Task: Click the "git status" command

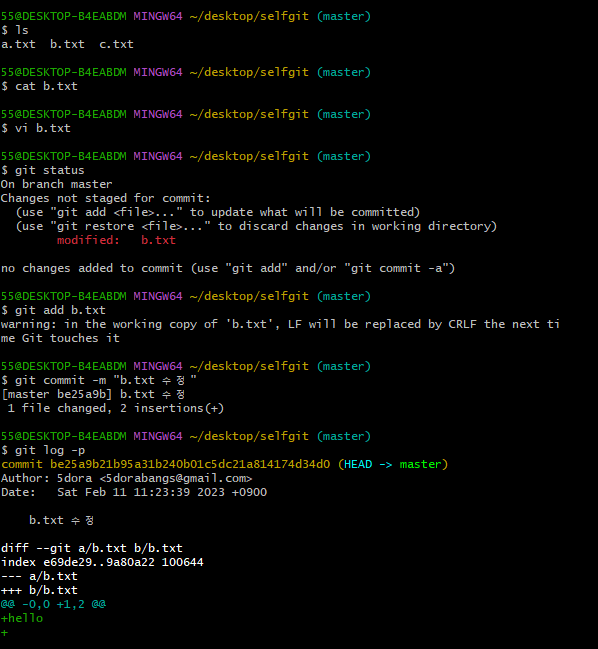Action: click(x=50, y=170)
